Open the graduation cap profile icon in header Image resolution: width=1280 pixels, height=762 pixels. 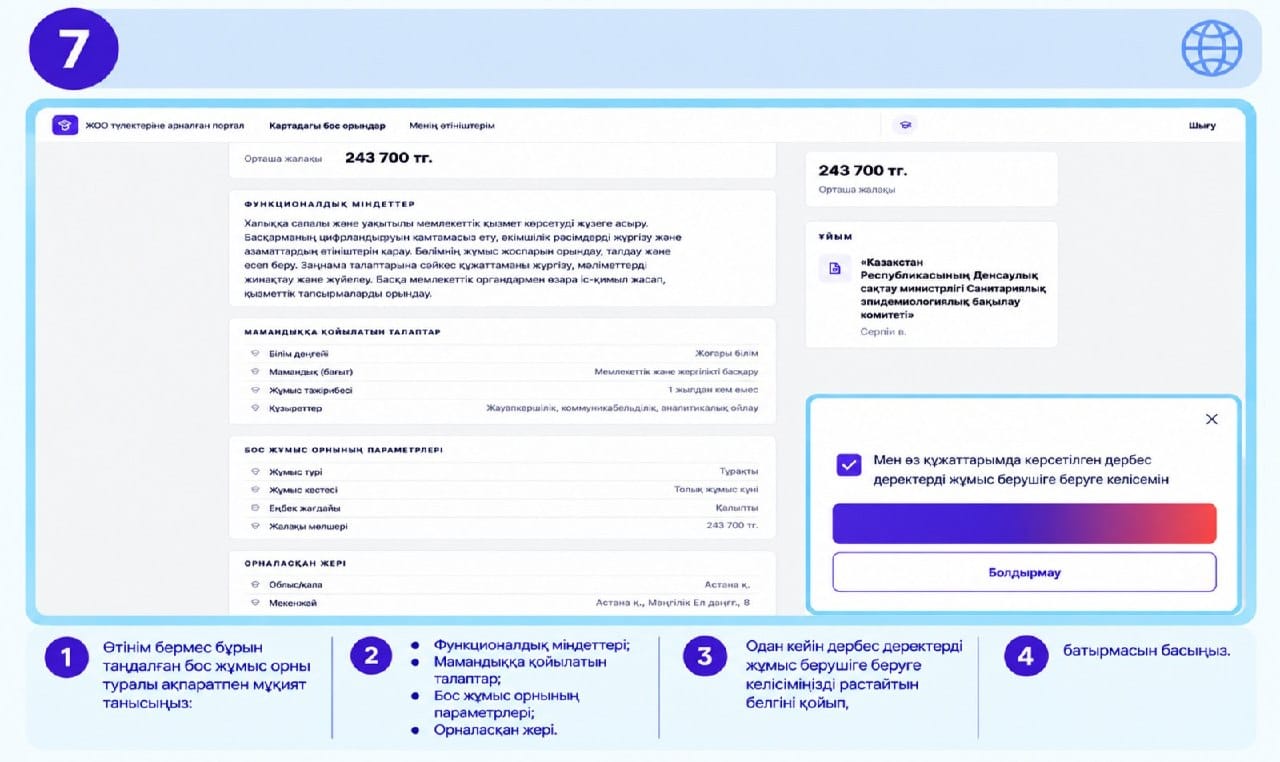905,126
